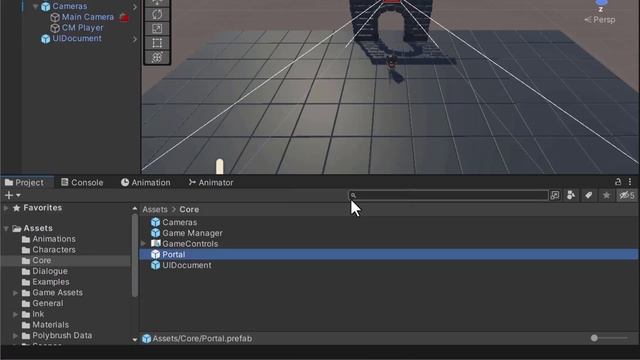This screenshot has width=640, height=360.
Task: Select the Transform tool in scene toolbar
Action: [157, 57]
